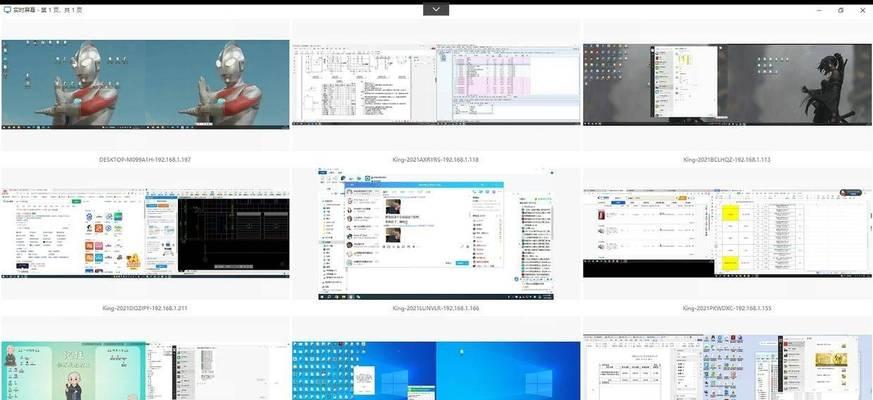Select the label ending 192.168.1.155
The height and width of the screenshot is (400, 873).
pos(727,308)
